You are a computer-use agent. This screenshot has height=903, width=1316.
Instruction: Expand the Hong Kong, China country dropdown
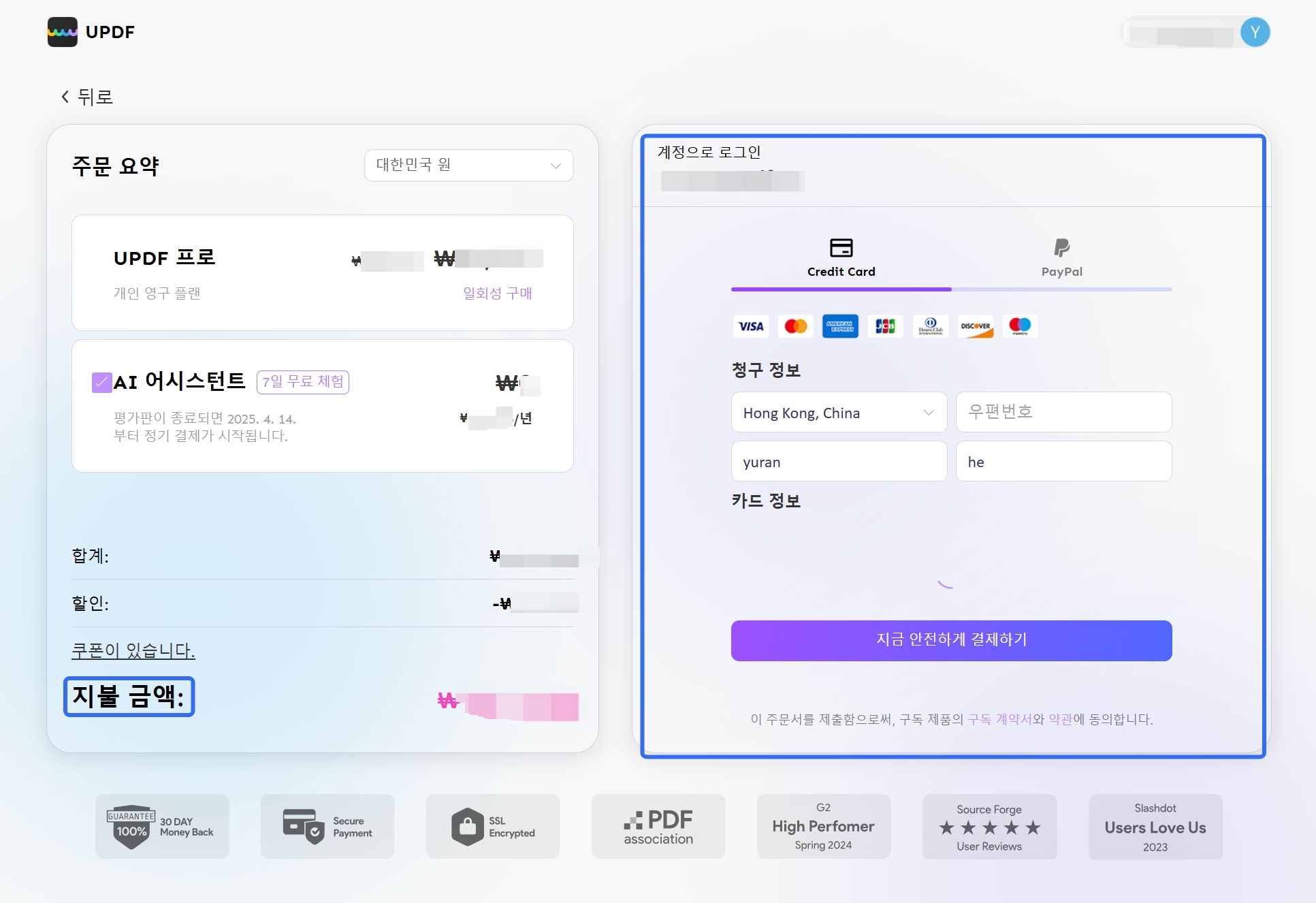coord(839,412)
